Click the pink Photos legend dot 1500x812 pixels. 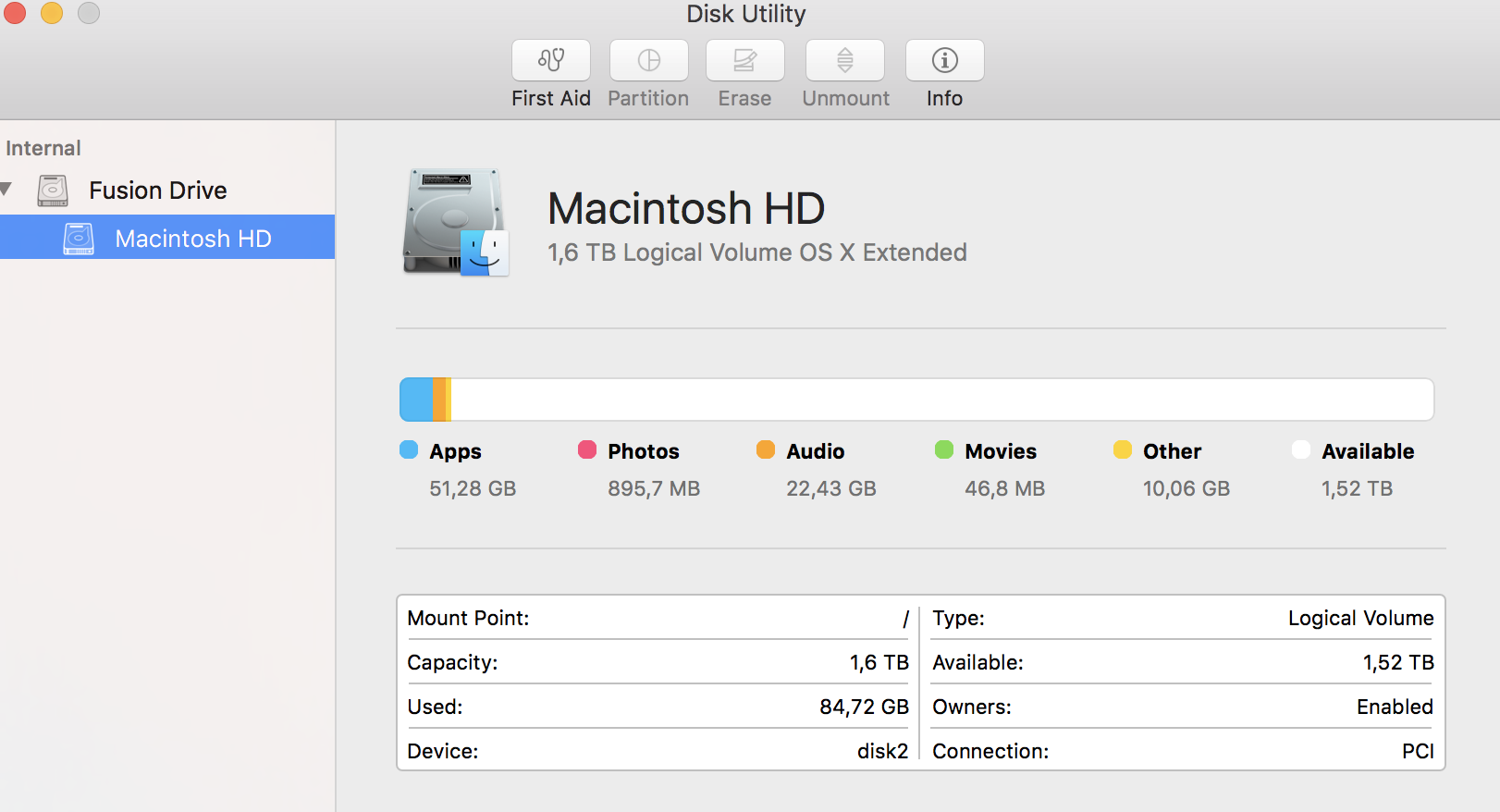(587, 449)
